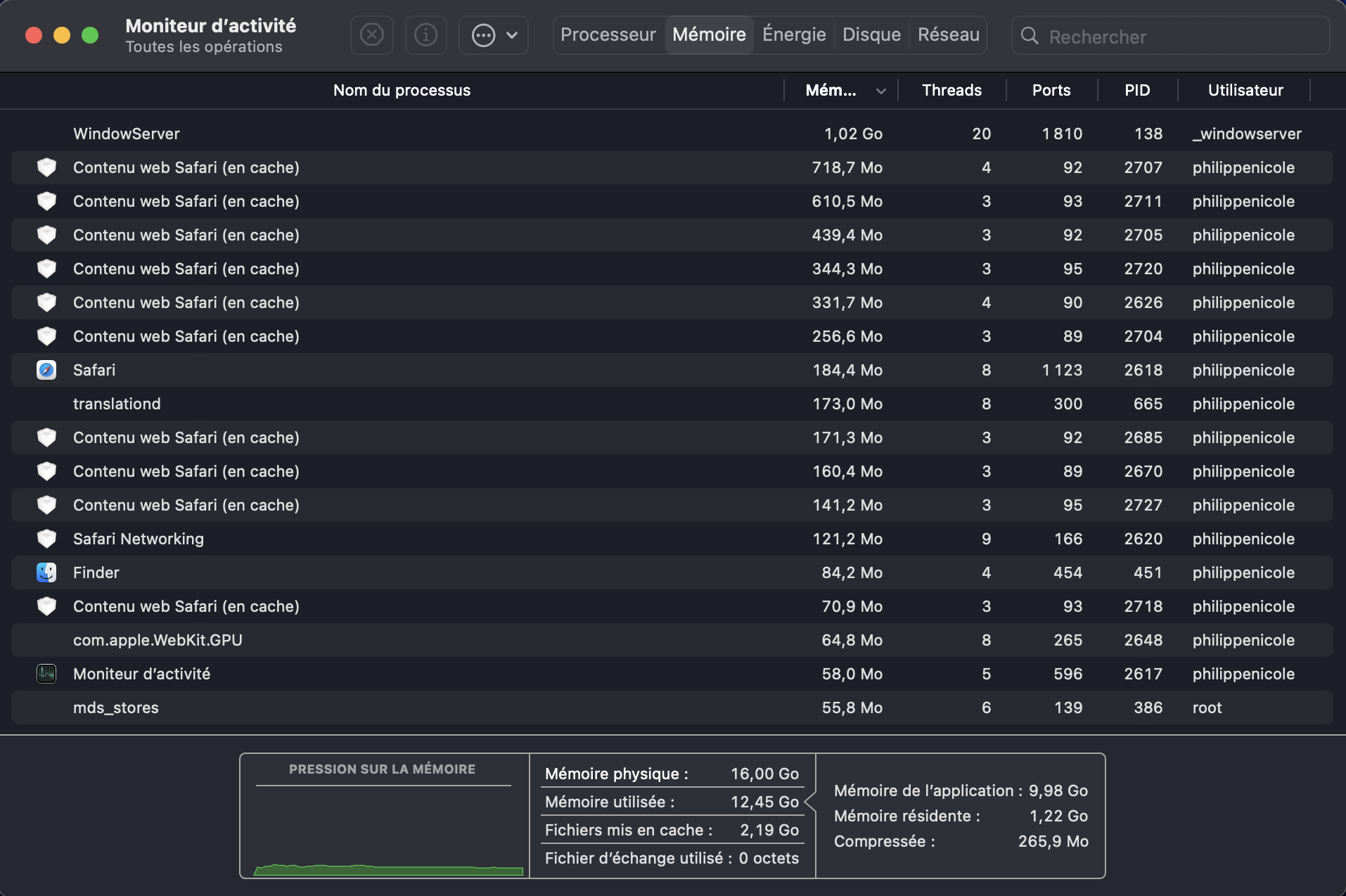
Task: Click the memory pressure graph
Action: pyautogui.click(x=388, y=831)
